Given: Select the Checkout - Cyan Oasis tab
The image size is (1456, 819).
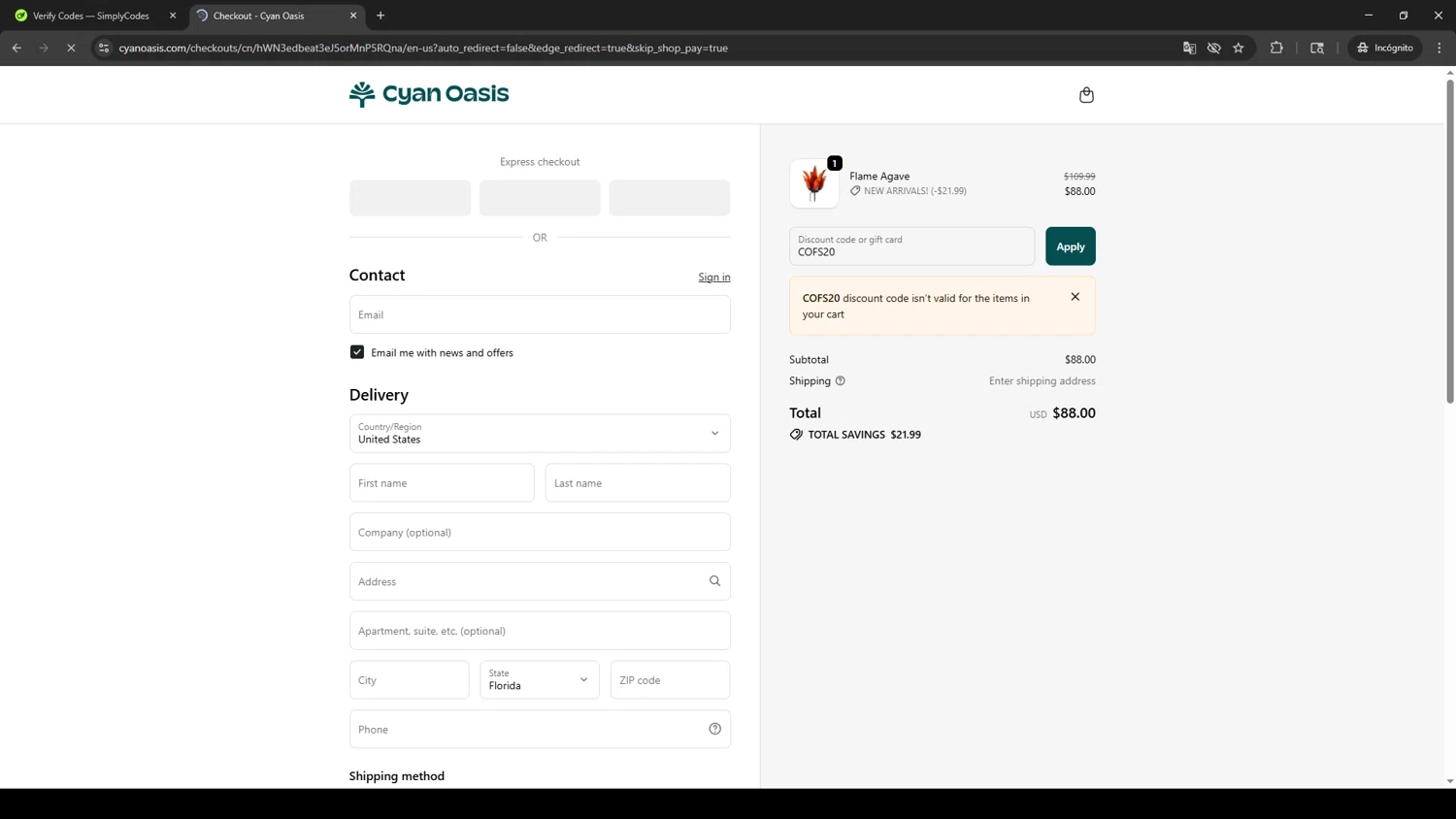Looking at the screenshot, I should point(276,16).
